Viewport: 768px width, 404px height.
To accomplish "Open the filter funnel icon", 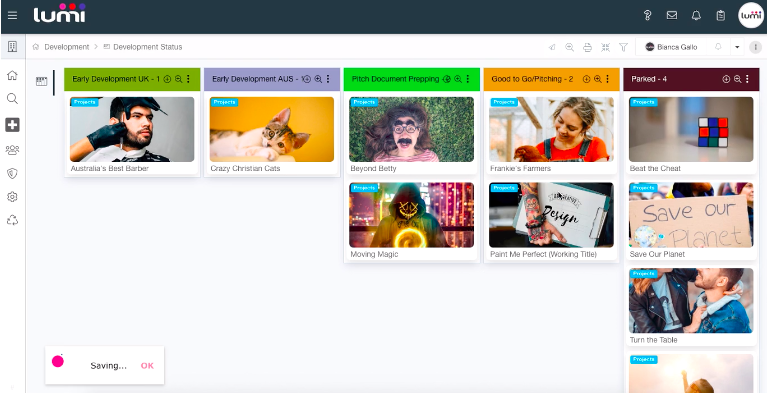I will [624, 47].
